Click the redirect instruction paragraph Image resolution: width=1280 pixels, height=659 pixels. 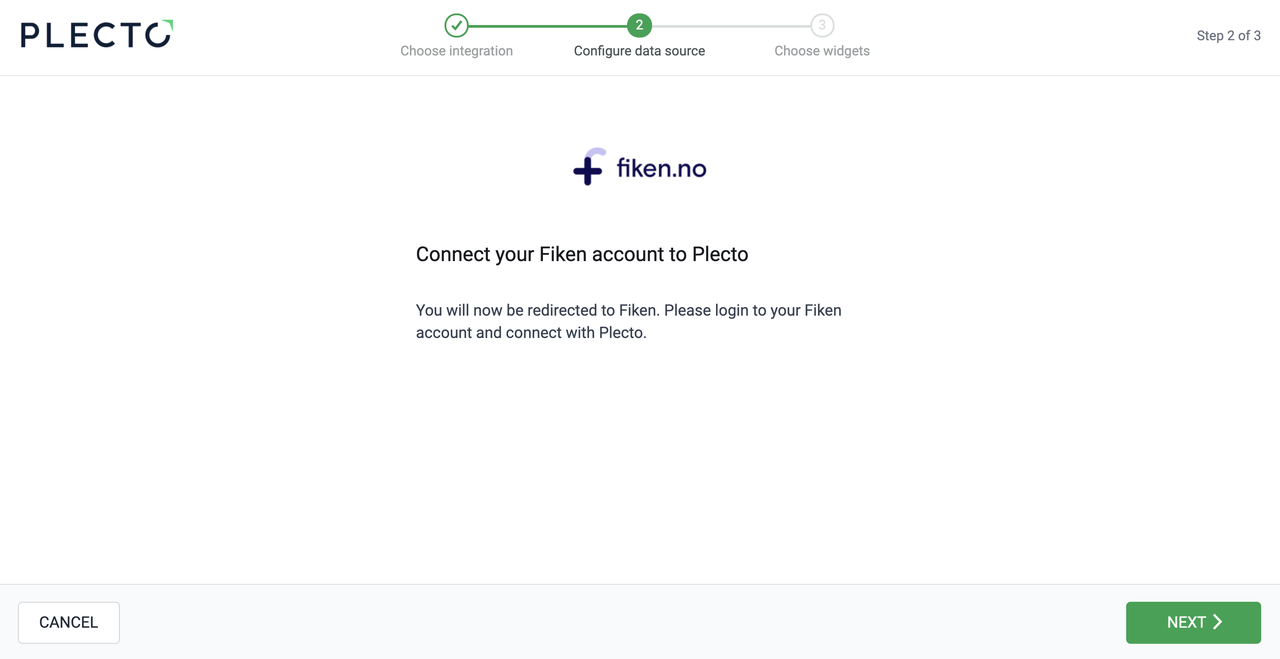pos(628,321)
